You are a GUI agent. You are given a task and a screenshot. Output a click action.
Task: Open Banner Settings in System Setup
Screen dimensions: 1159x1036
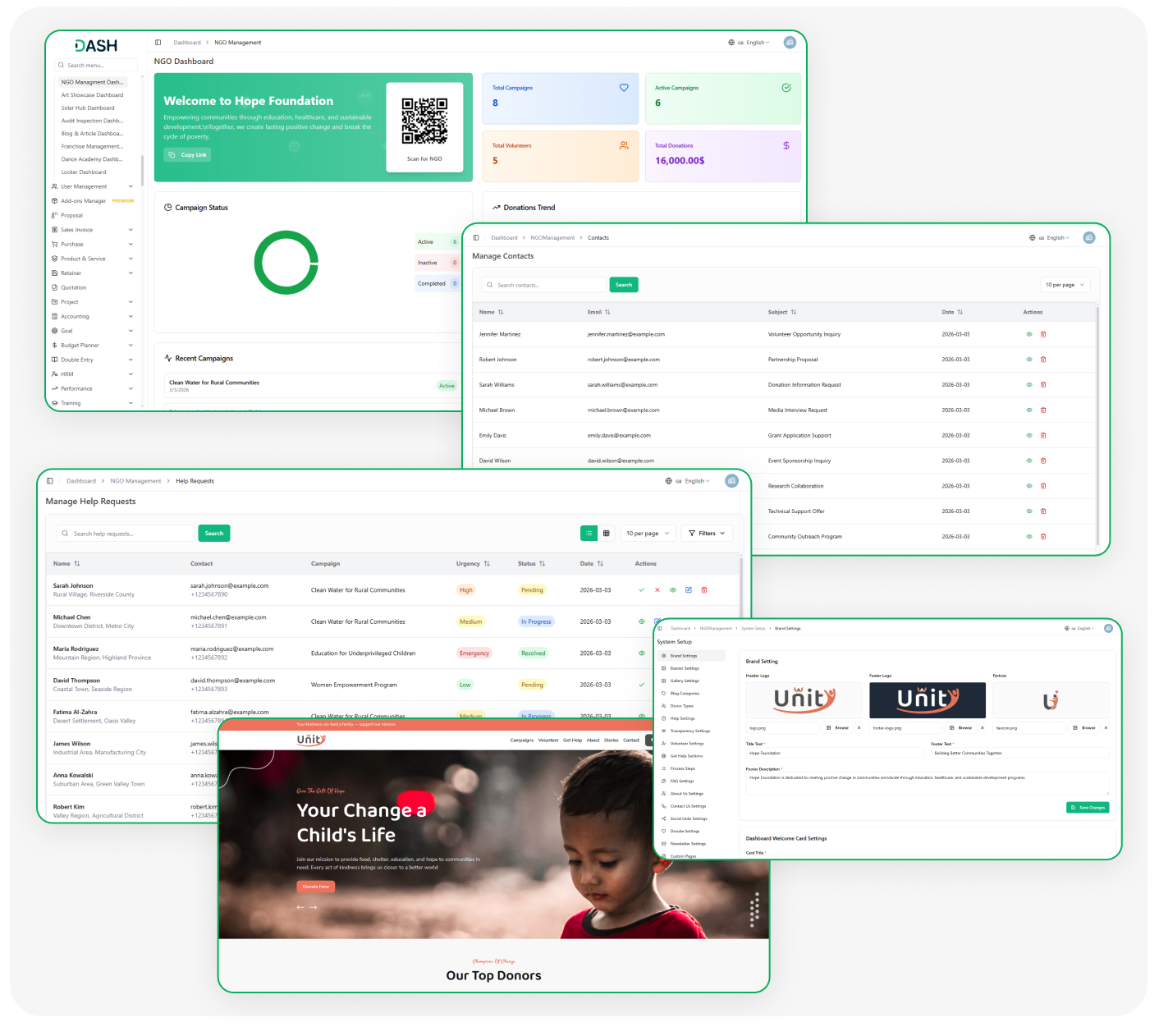tap(685, 668)
